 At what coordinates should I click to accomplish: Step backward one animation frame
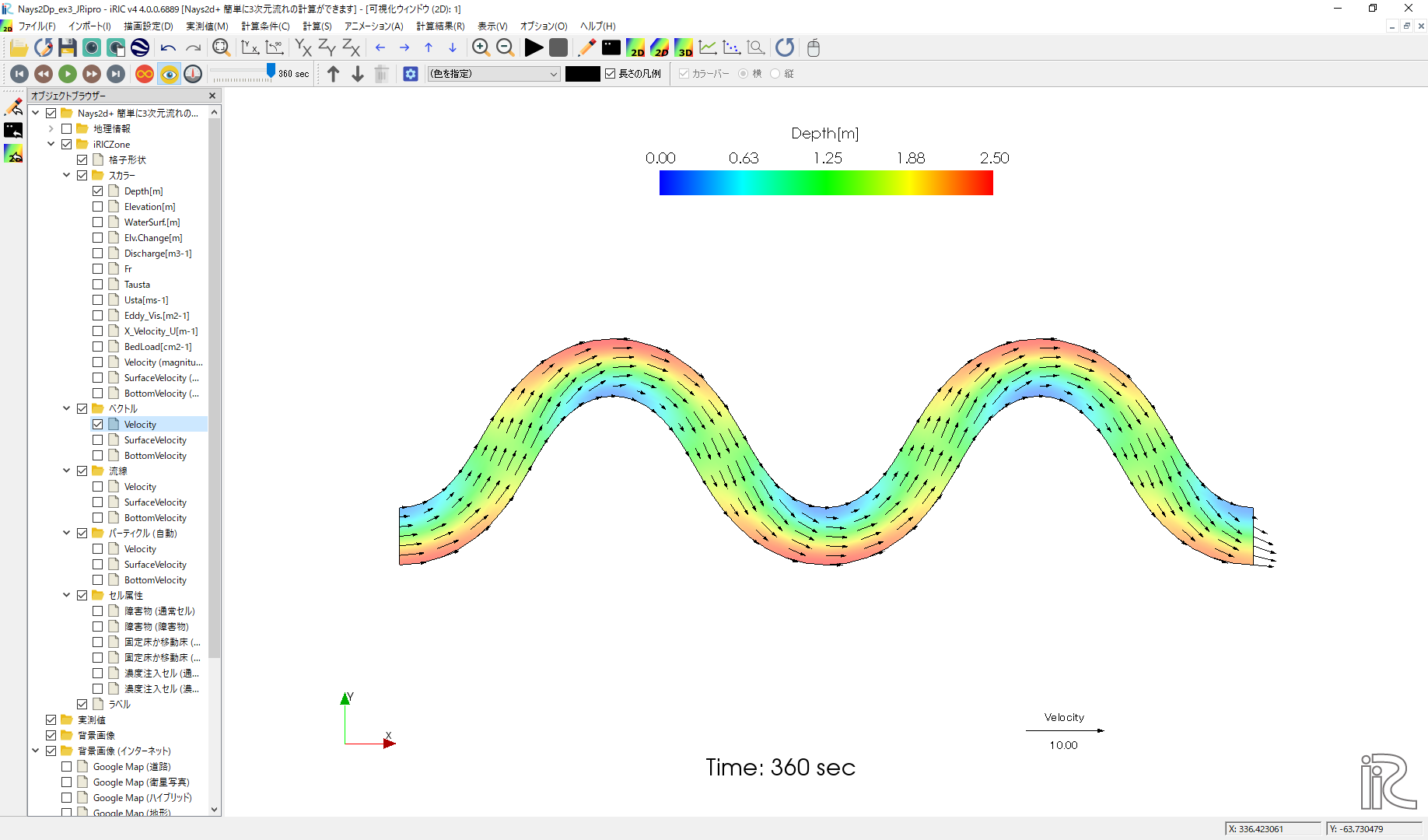click(44, 74)
